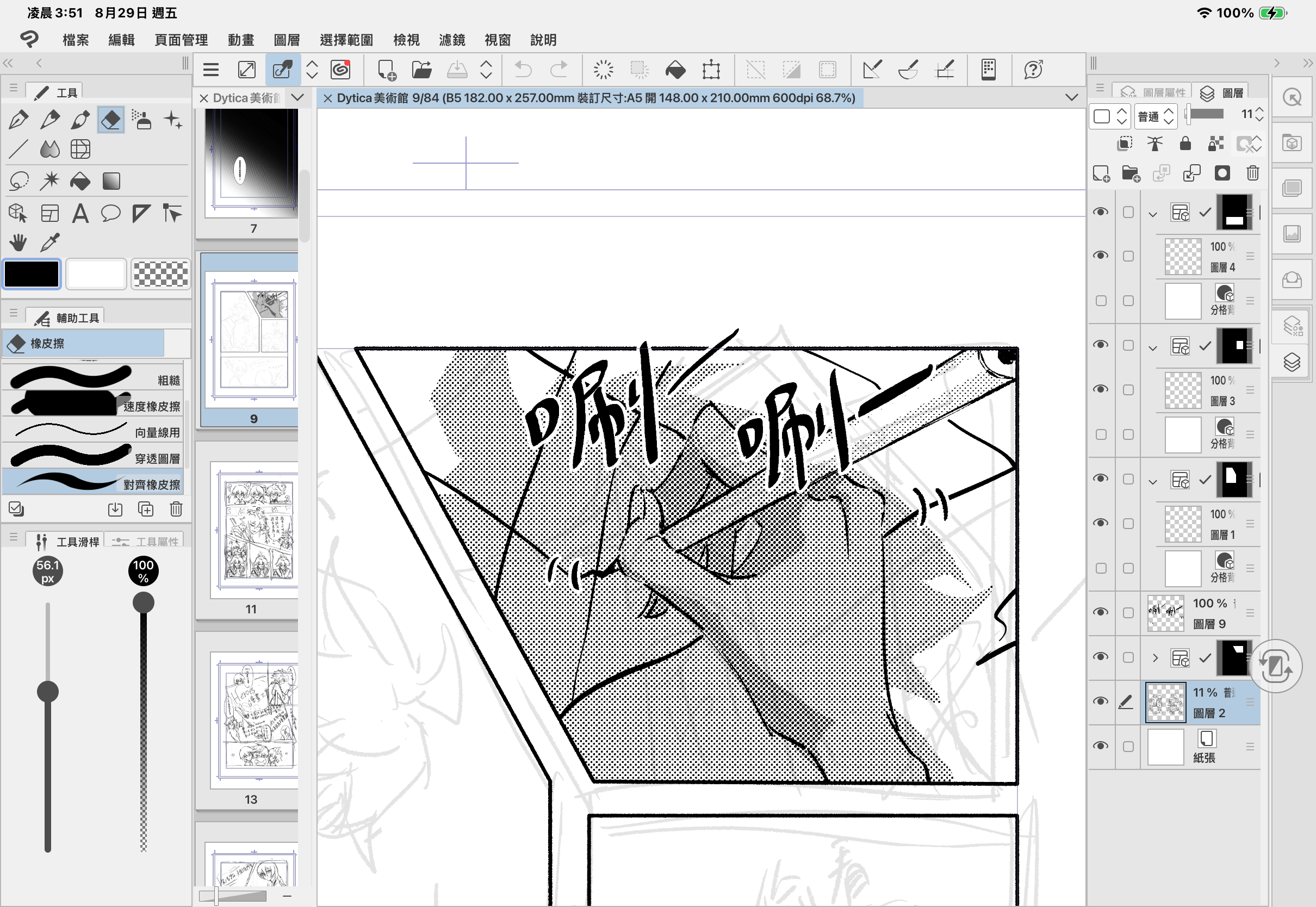Open the canvas tab list dropdown arrow

(x=1071, y=98)
